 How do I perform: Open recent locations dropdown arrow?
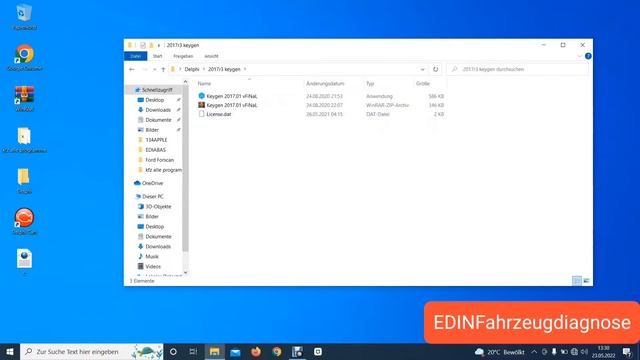click(x=155, y=69)
